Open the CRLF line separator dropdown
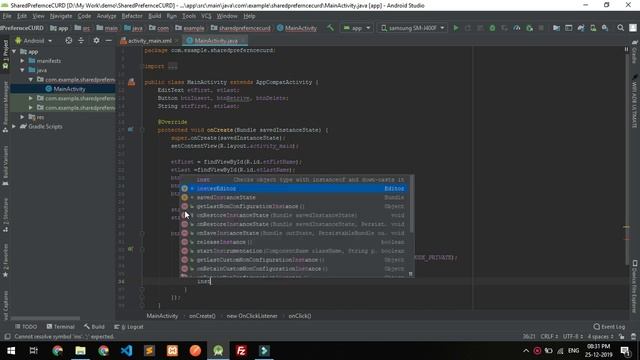 click(x=549, y=337)
